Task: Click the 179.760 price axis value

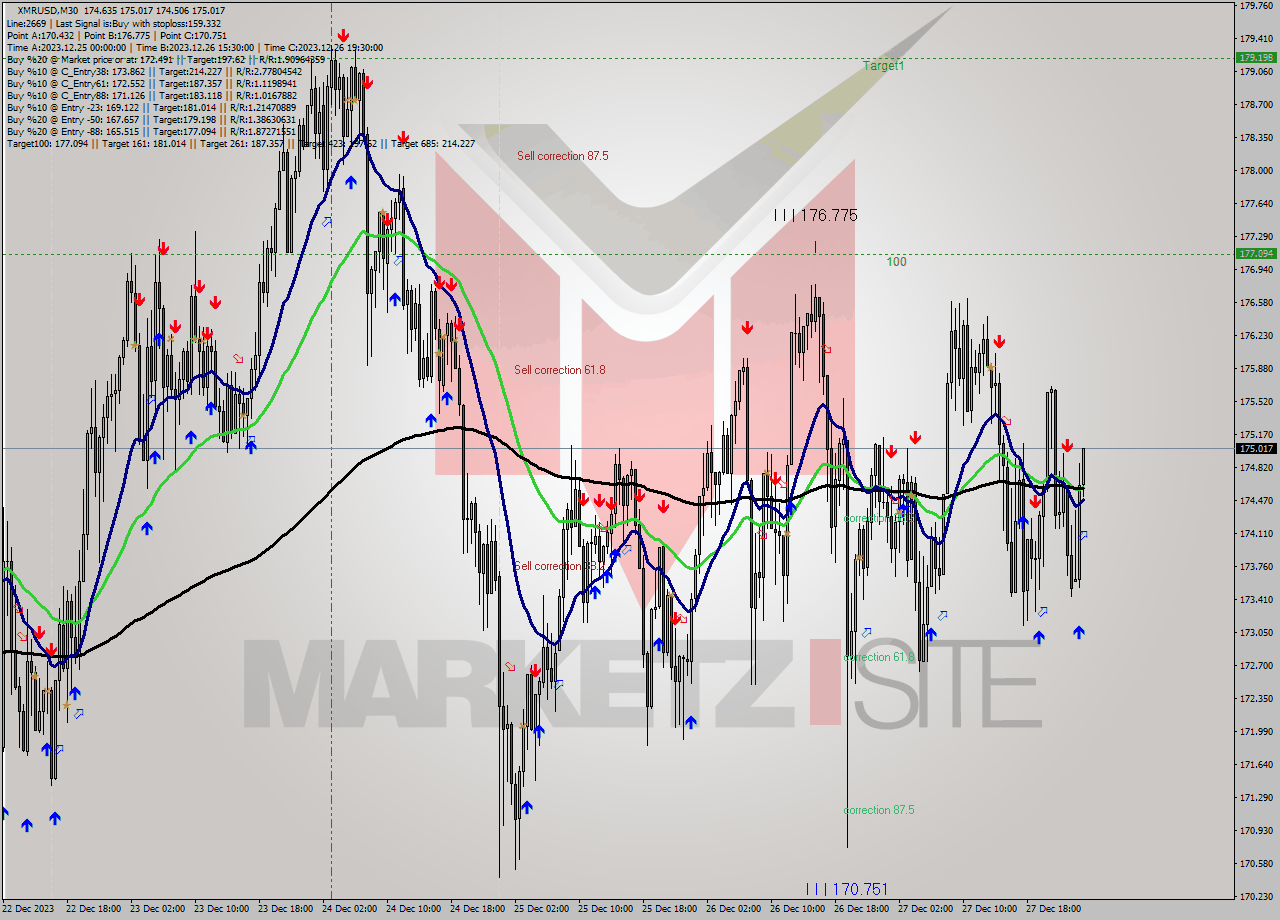Action: click(1257, 6)
